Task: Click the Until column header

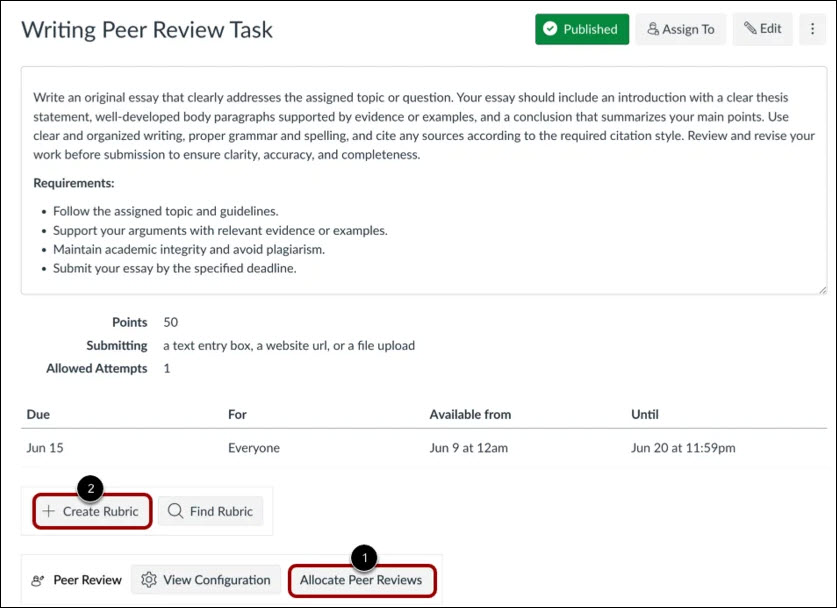Action: 645,415
